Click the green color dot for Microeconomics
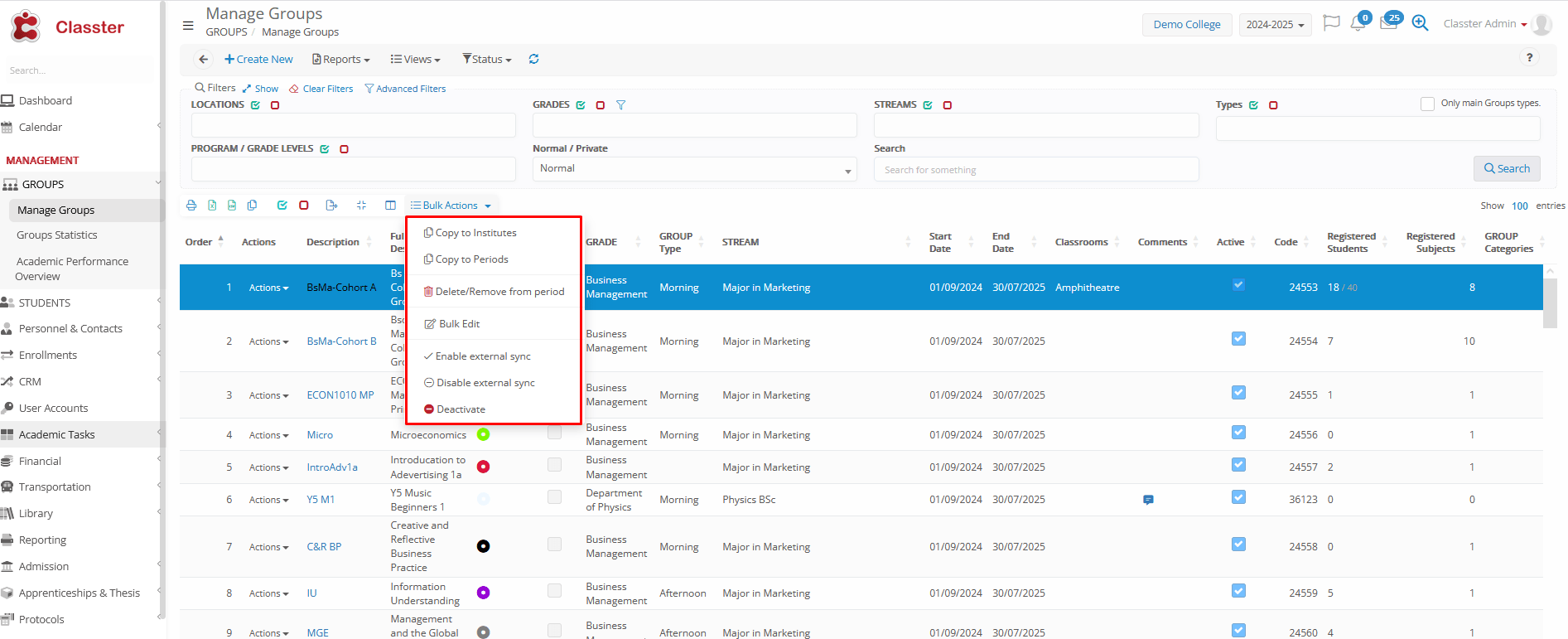 pyautogui.click(x=483, y=434)
